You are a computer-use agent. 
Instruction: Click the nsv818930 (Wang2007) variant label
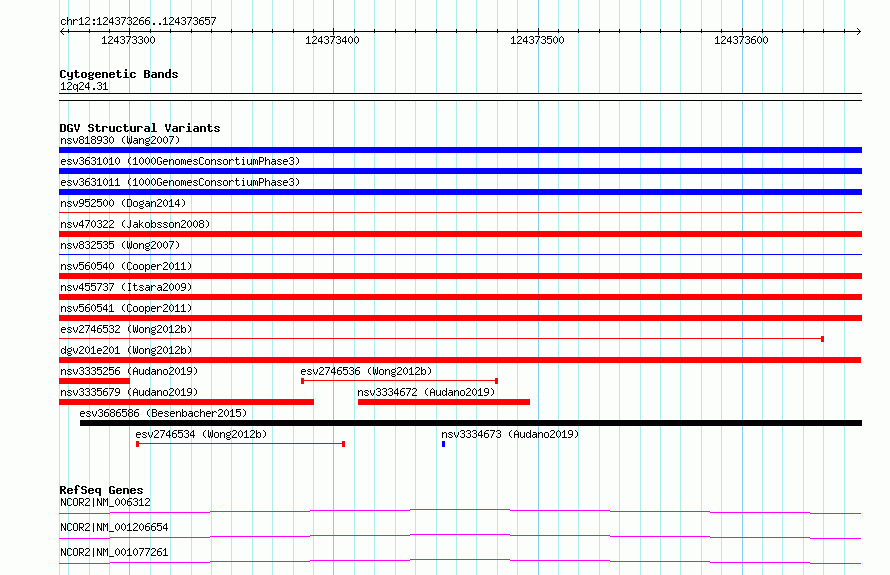120,140
